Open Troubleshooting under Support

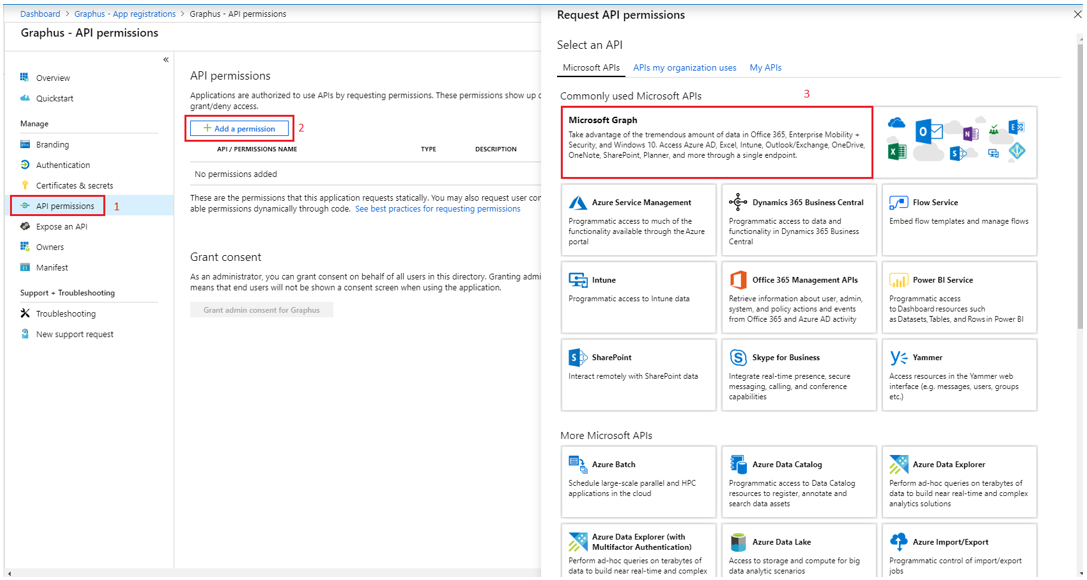point(66,314)
